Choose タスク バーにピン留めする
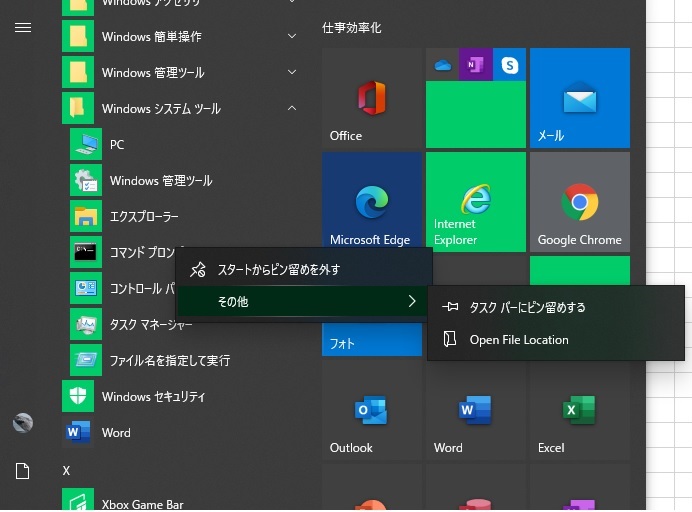The image size is (692, 512). (x=556, y=307)
